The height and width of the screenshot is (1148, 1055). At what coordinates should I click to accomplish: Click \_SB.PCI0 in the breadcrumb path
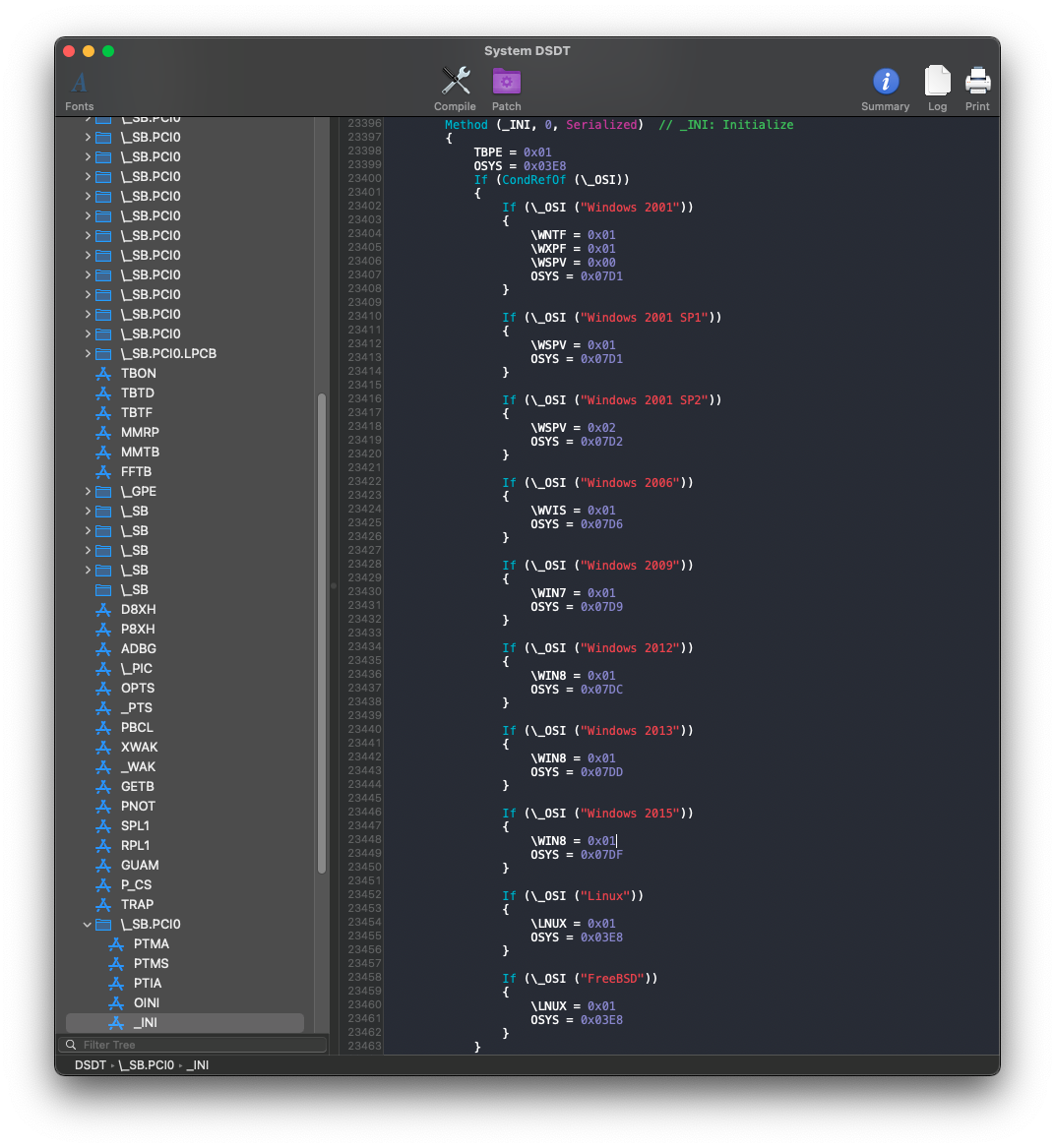(x=147, y=1065)
